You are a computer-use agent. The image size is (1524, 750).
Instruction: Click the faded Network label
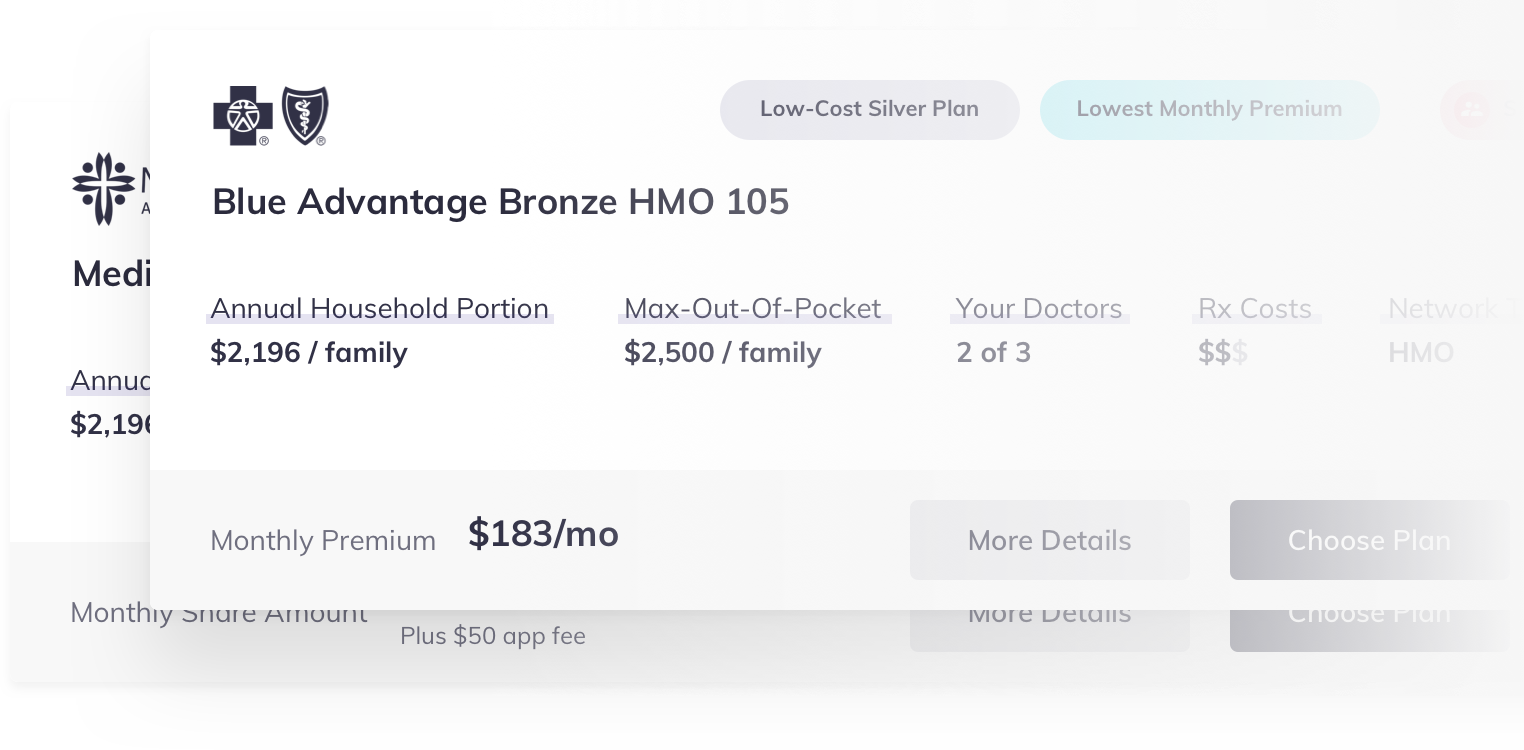1443,308
